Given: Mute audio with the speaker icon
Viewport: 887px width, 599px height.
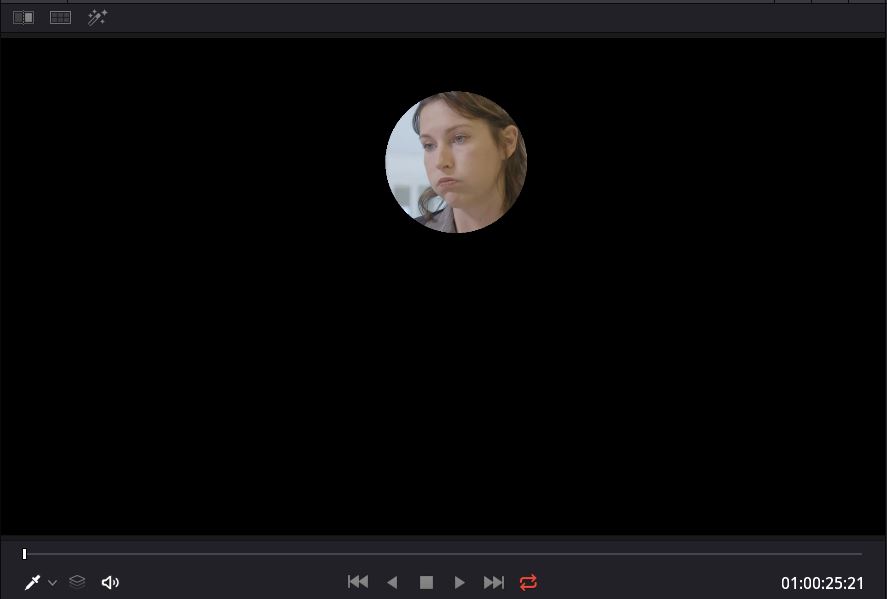Looking at the screenshot, I should [x=110, y=582].
